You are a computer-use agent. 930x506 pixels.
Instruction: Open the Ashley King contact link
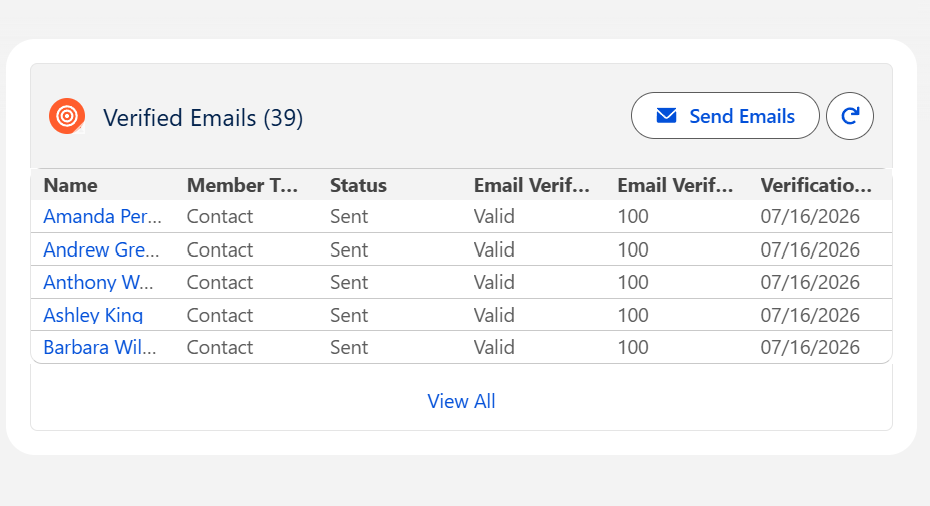(x=93, y=315)
